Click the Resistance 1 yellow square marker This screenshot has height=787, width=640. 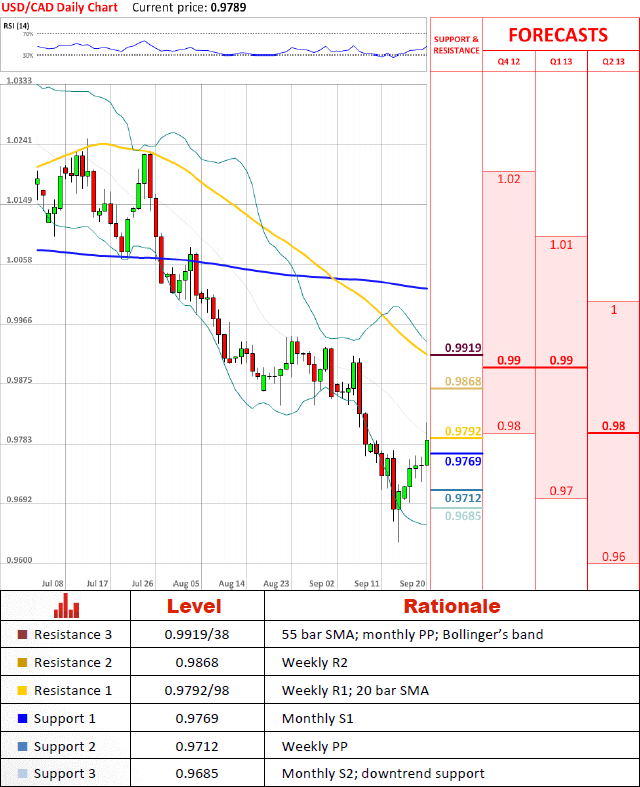click(x=23, y=690)
